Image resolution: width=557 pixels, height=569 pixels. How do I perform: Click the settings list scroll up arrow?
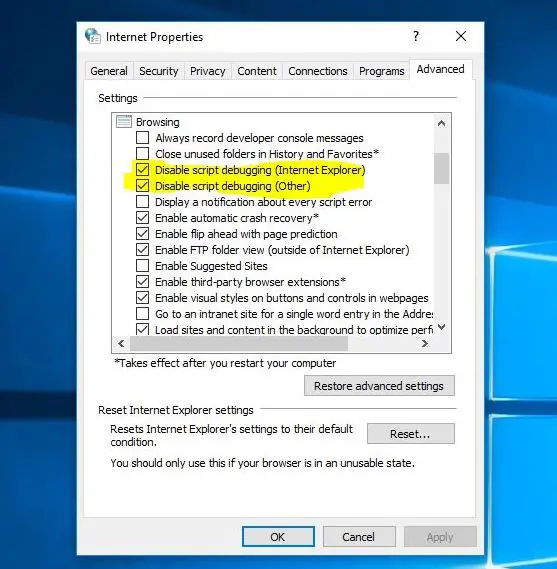[441, 123]
